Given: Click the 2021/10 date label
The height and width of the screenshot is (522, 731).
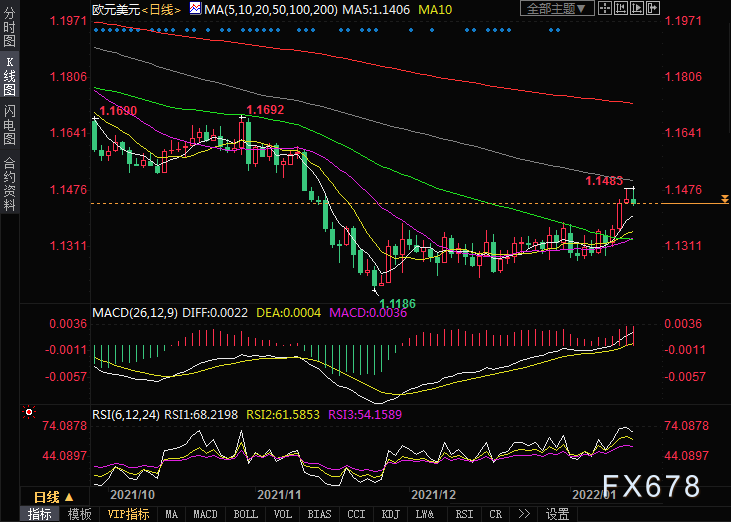Looking at the screenshot, I should tap(132, 495).
